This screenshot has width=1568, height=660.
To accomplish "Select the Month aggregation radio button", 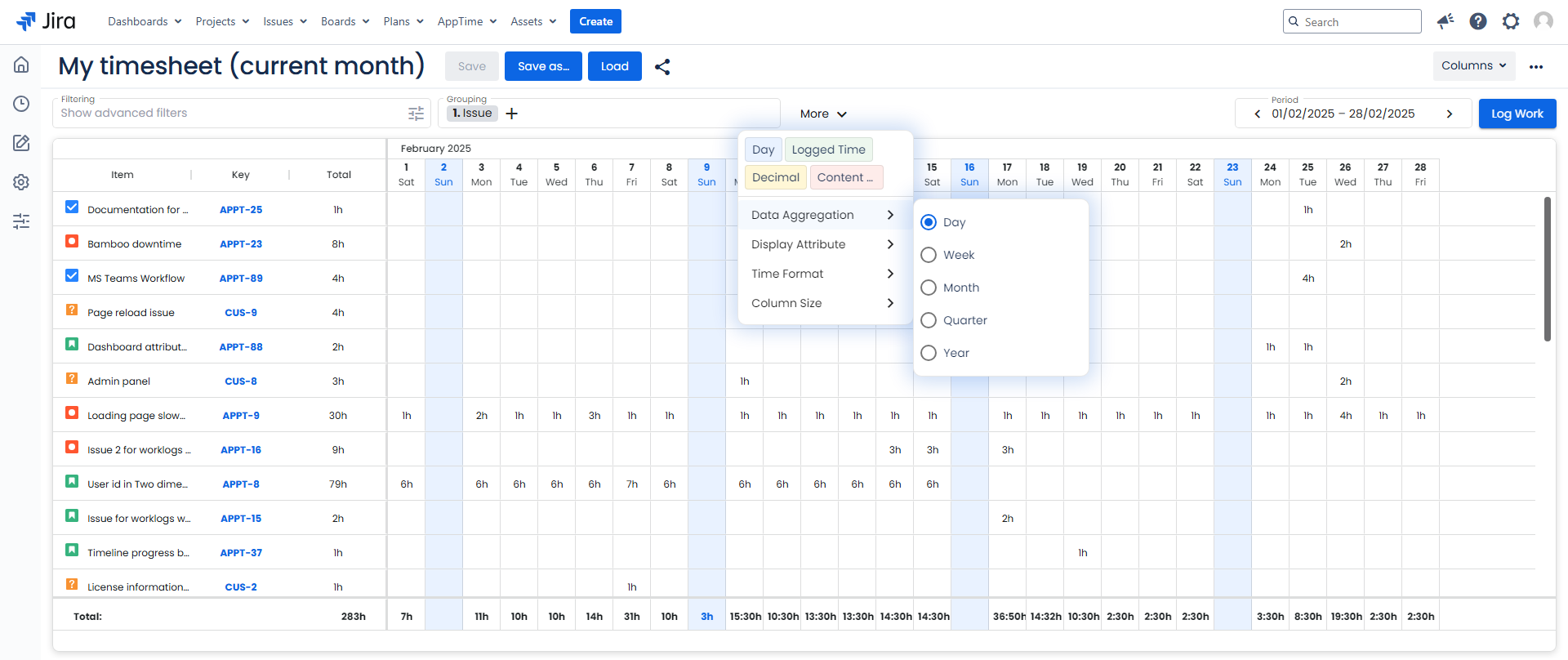I will pyautogui.click(x=929, y=288).
